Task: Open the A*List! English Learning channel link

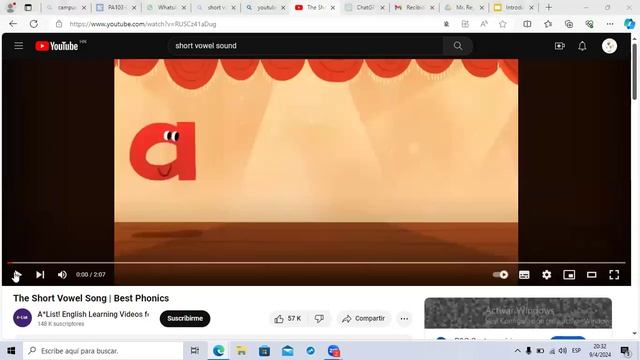Action: tap(93, 314)
